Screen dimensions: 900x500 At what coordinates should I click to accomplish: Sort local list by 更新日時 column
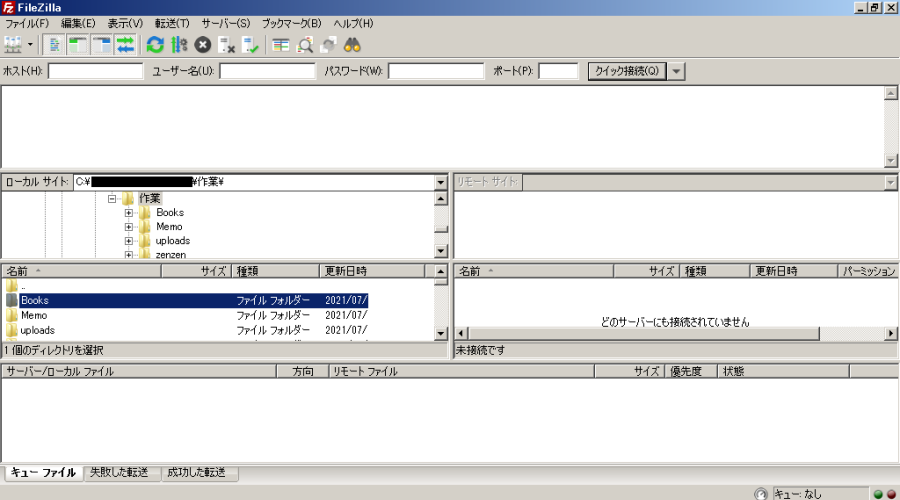372,271
